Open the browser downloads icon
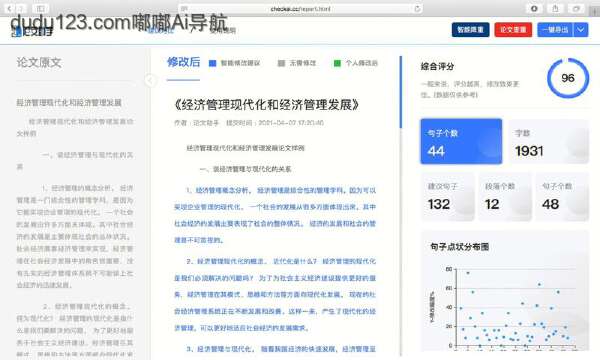Viewport: 600px width, 360px height. pos(534,8)
